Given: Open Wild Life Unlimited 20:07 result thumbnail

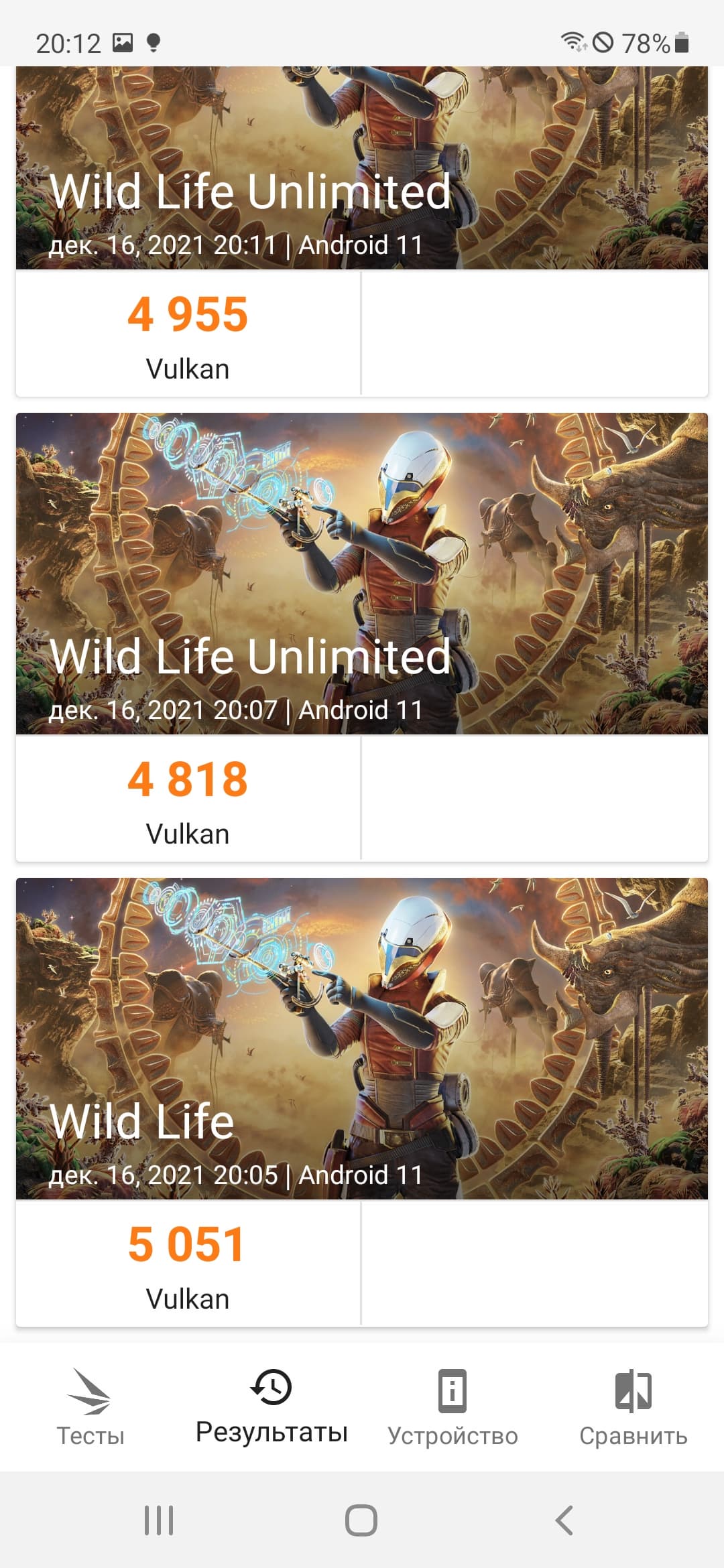Looking at the screenshot, I should 362,573.
